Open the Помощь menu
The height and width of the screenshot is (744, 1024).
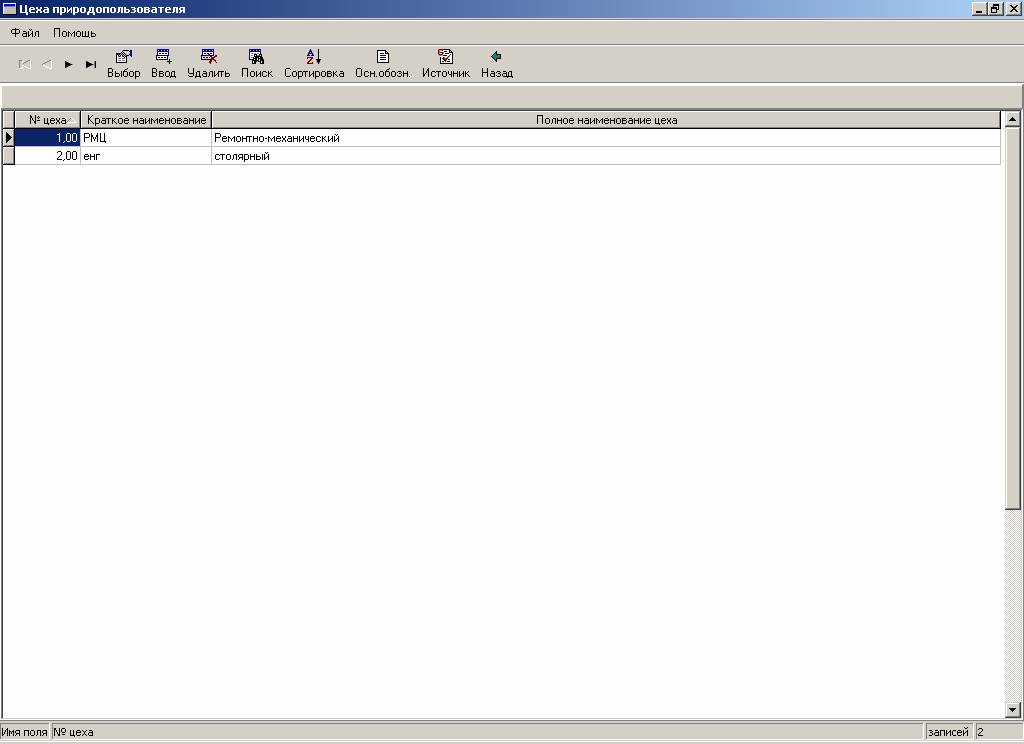point(75,33)
